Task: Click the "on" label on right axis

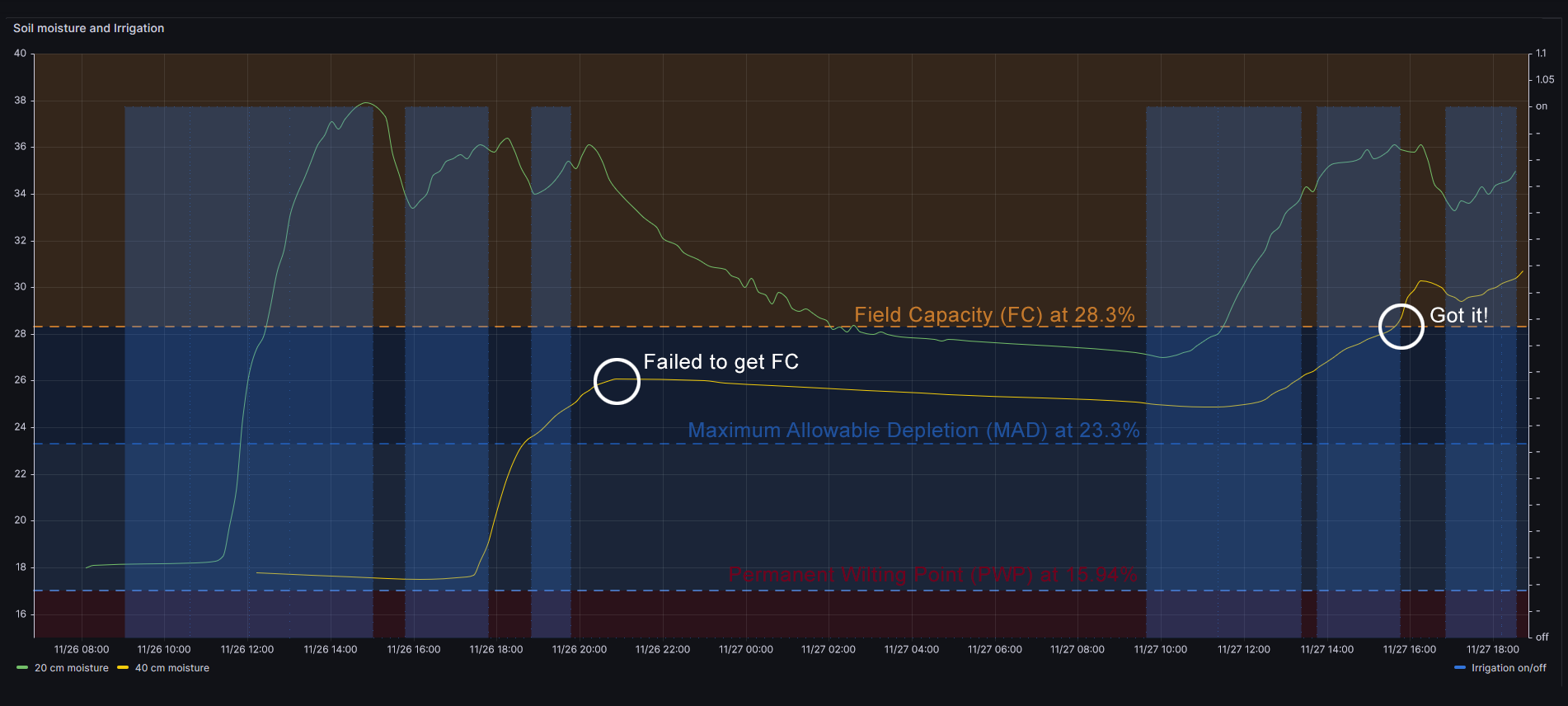Action: point(1542,106)
